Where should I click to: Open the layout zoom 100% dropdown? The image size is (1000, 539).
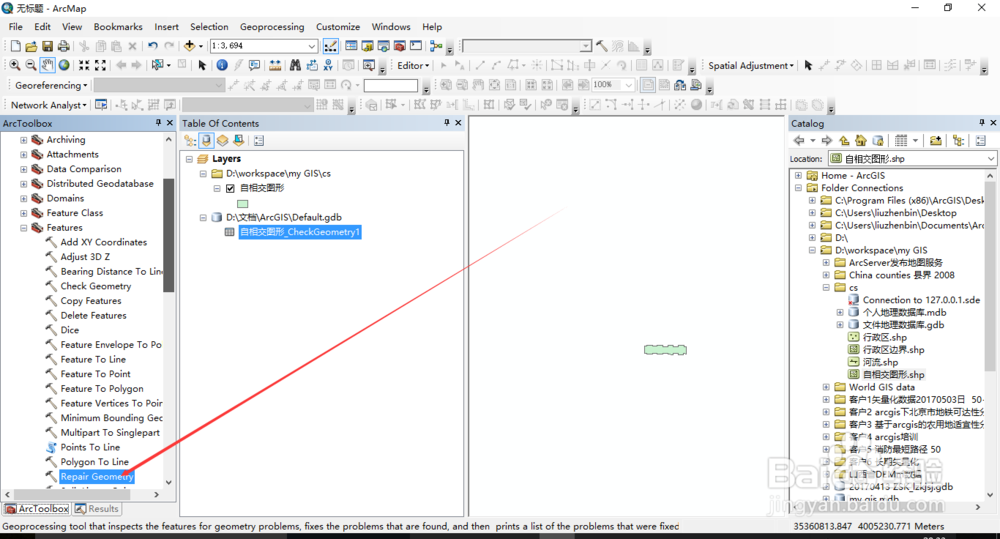[628, 85]
